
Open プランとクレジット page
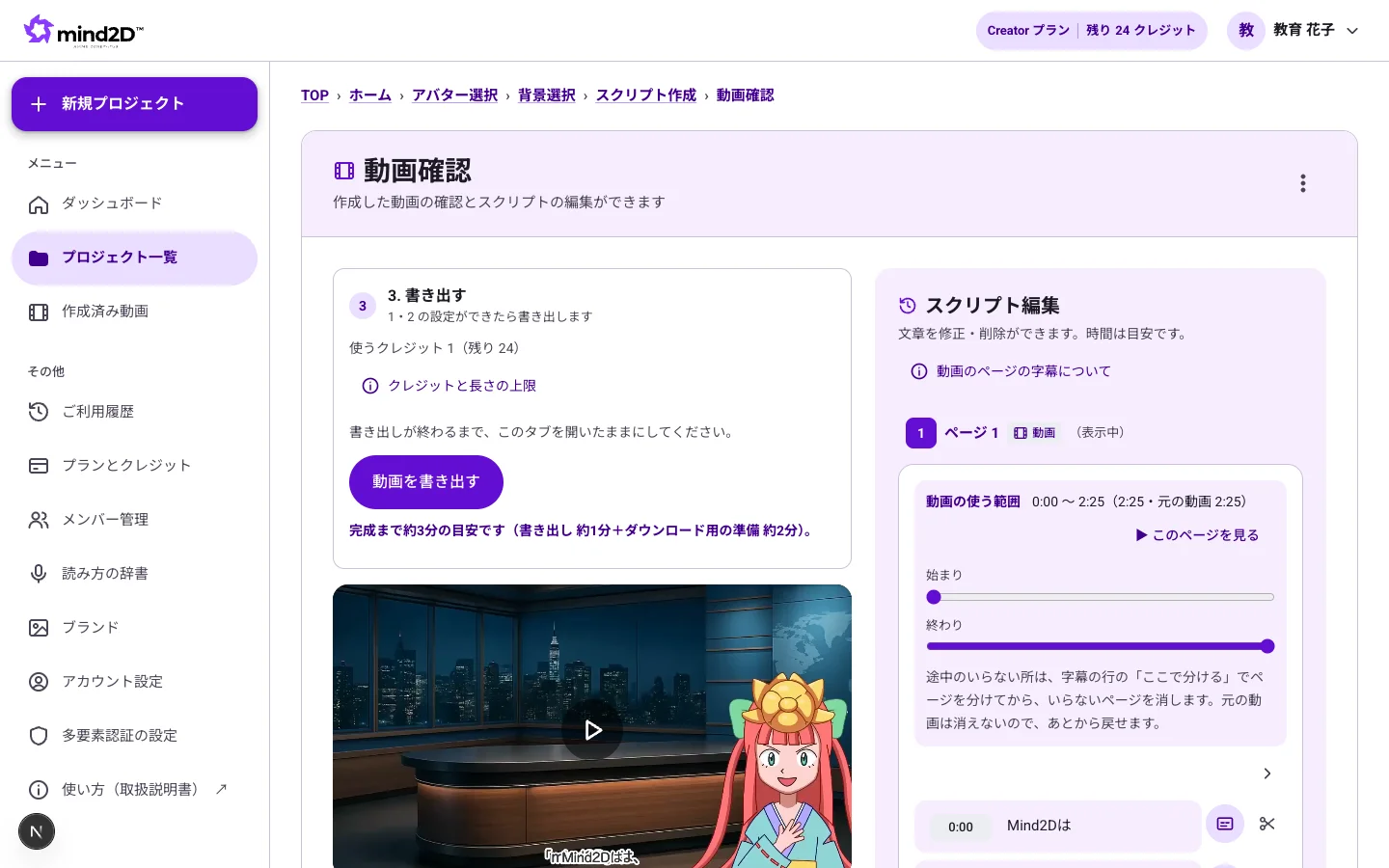[134, 466]
